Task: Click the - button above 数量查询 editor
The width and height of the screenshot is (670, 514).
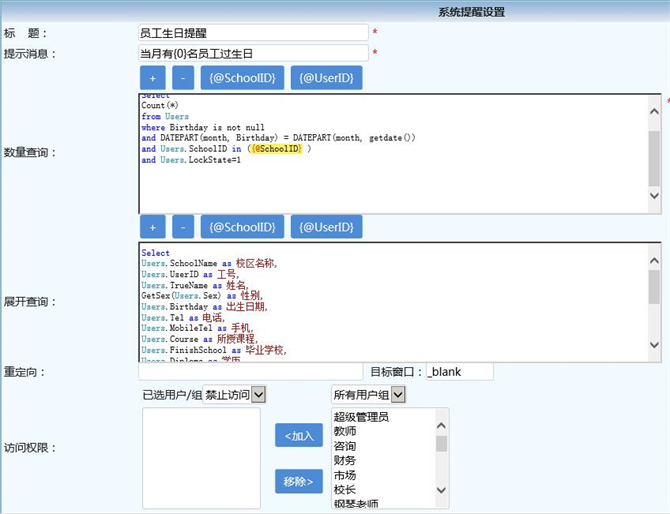Action: (183, 78)
